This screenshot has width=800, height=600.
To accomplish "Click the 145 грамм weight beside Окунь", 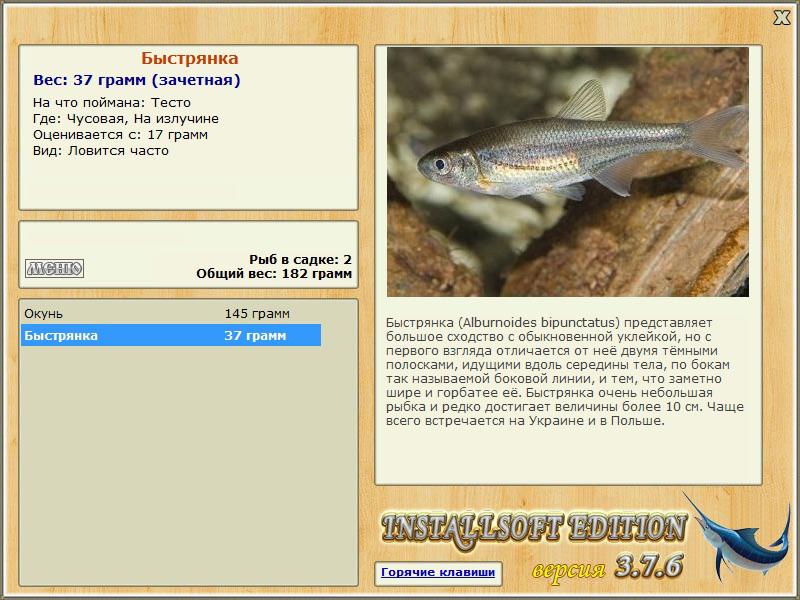I will coord(257,314).
